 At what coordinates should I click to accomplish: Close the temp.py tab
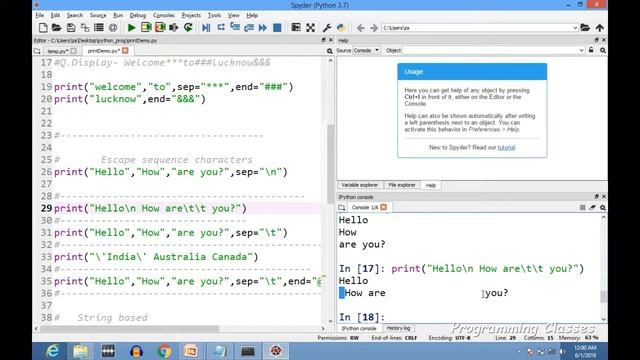(73, 51)
